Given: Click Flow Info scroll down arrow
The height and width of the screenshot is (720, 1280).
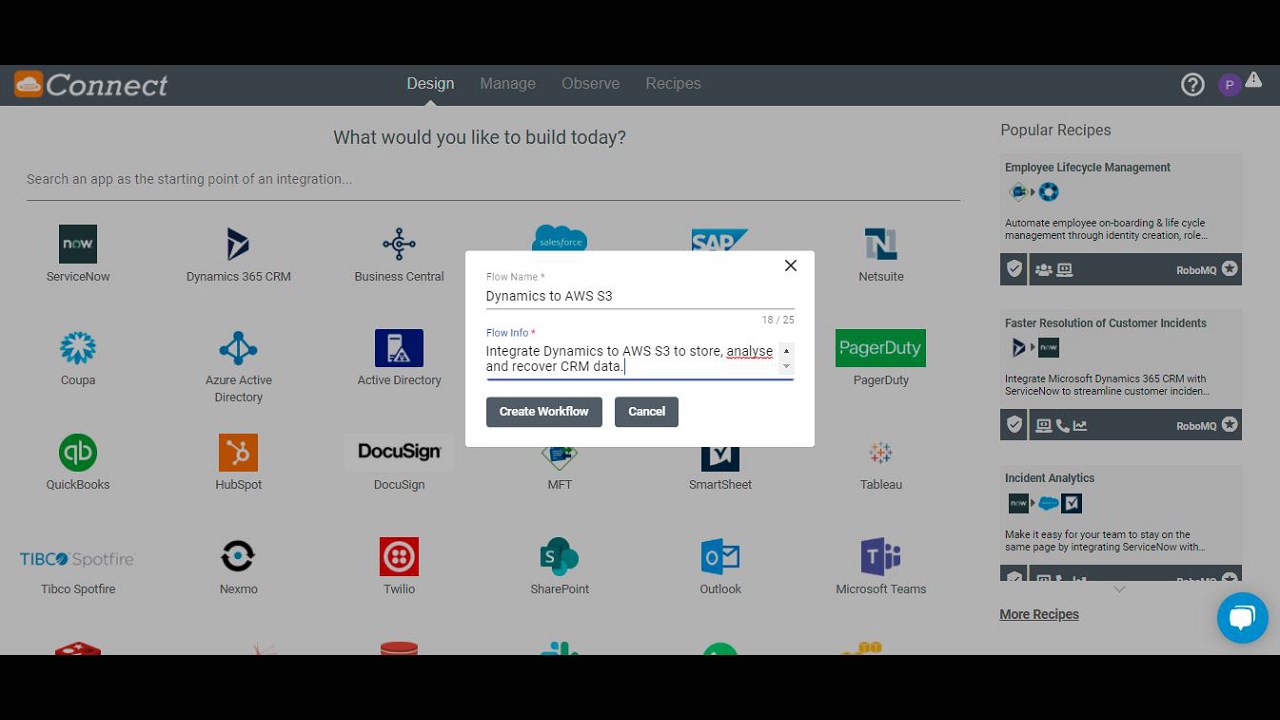Looking at the screenshot, I should click(786, 367).
